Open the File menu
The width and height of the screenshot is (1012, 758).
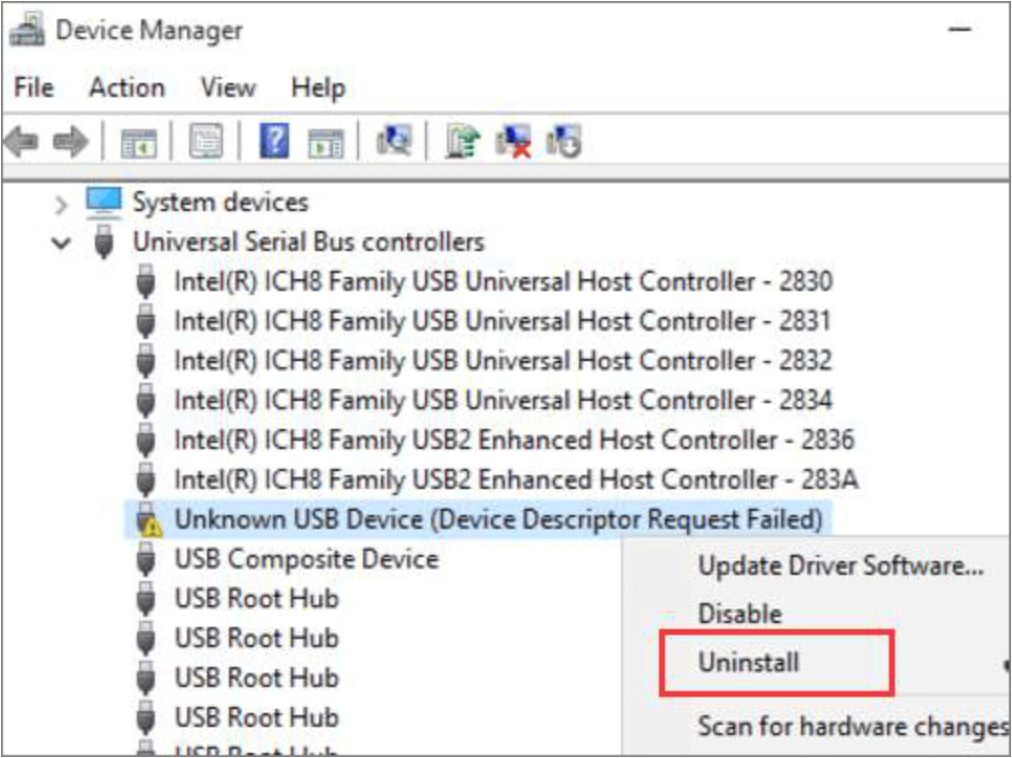33,88
